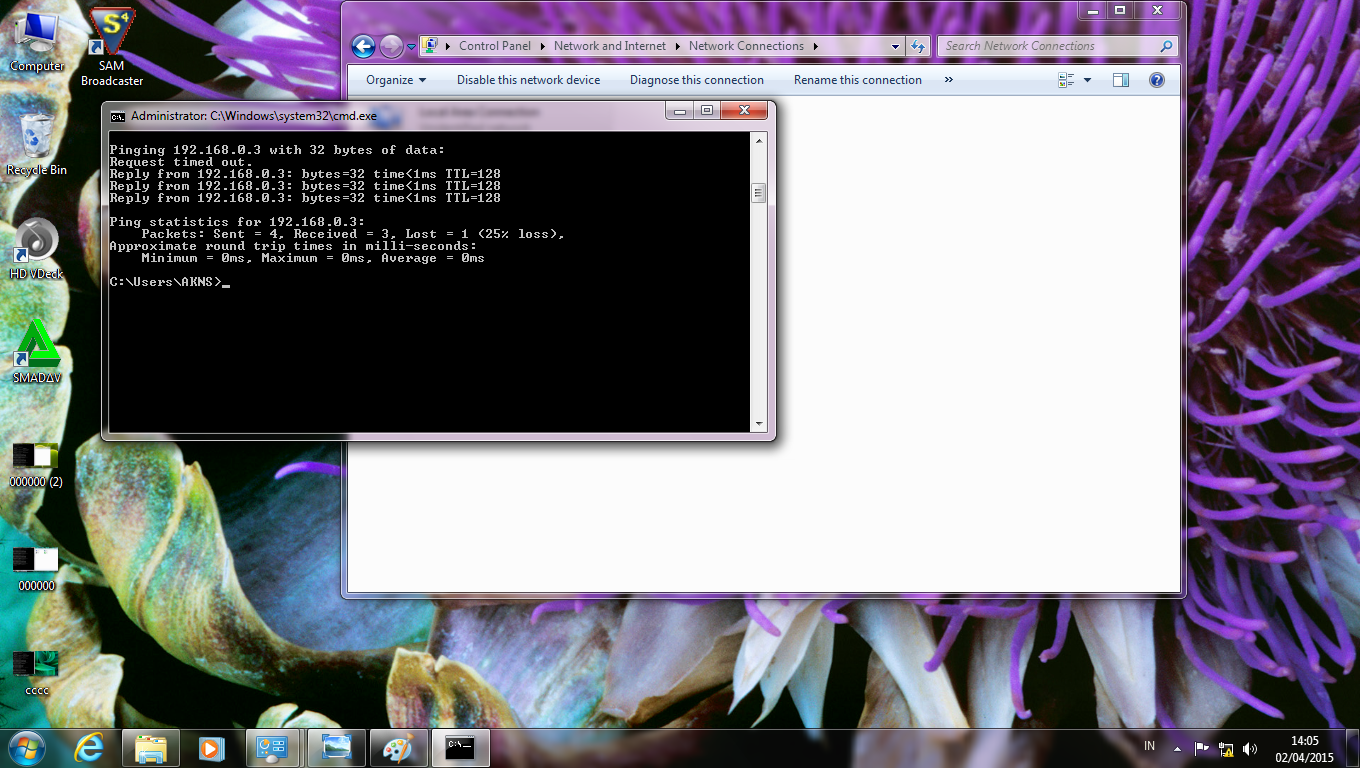Expand arrow after Network and Internet
Screen dimensions: 1360x768
(677, 46)
